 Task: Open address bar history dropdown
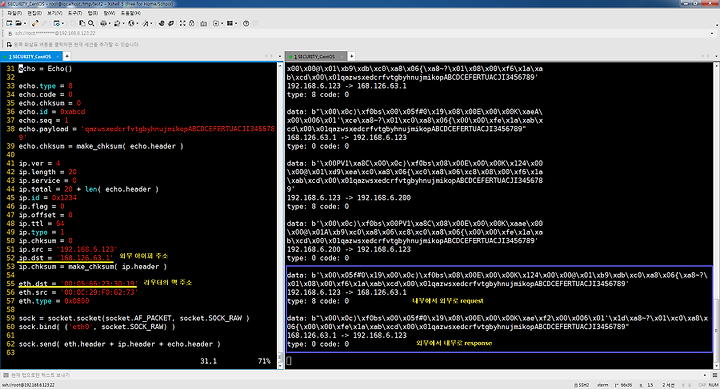(x=712, y=34)
